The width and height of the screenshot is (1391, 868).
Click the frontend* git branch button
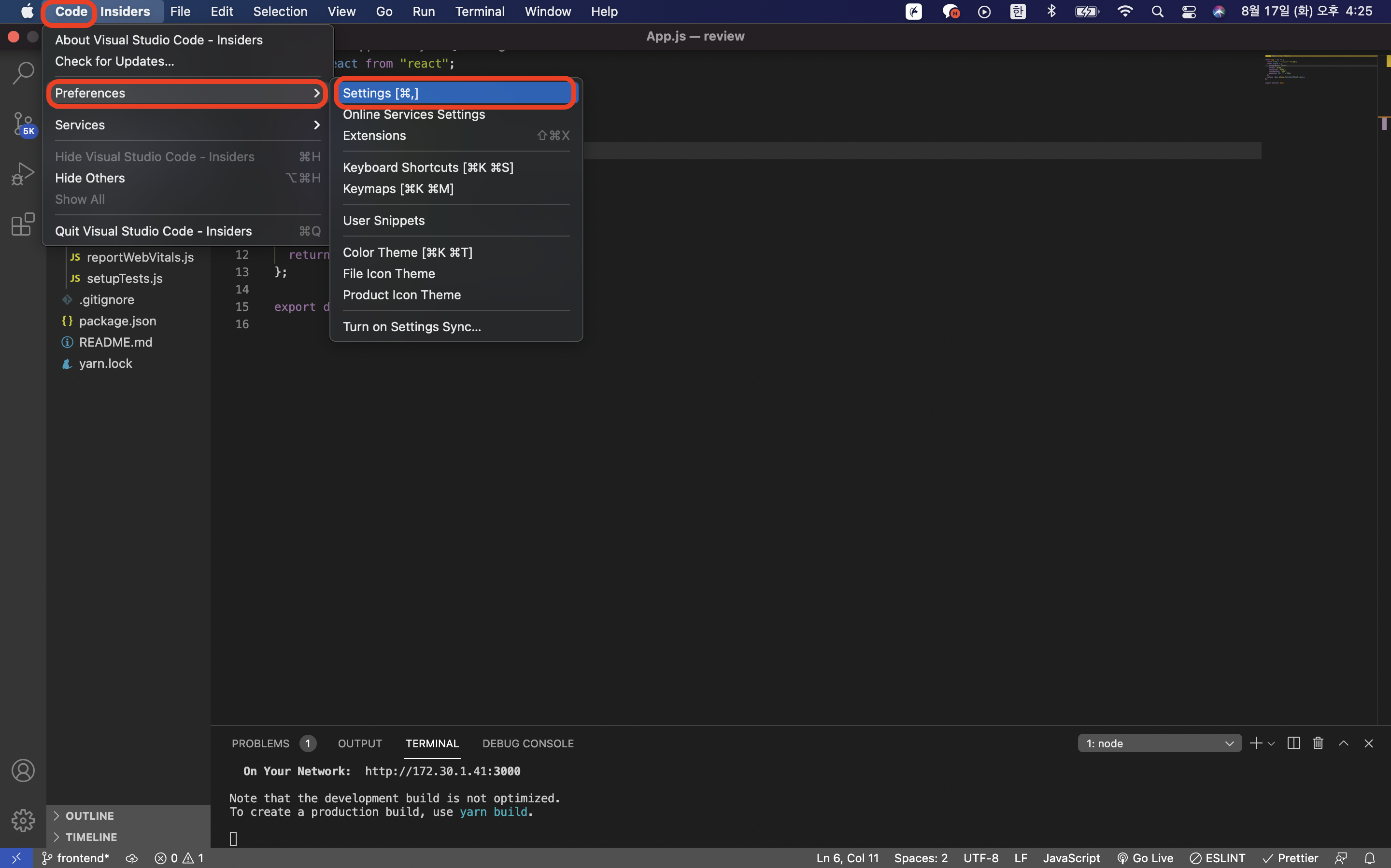[76, 858]
